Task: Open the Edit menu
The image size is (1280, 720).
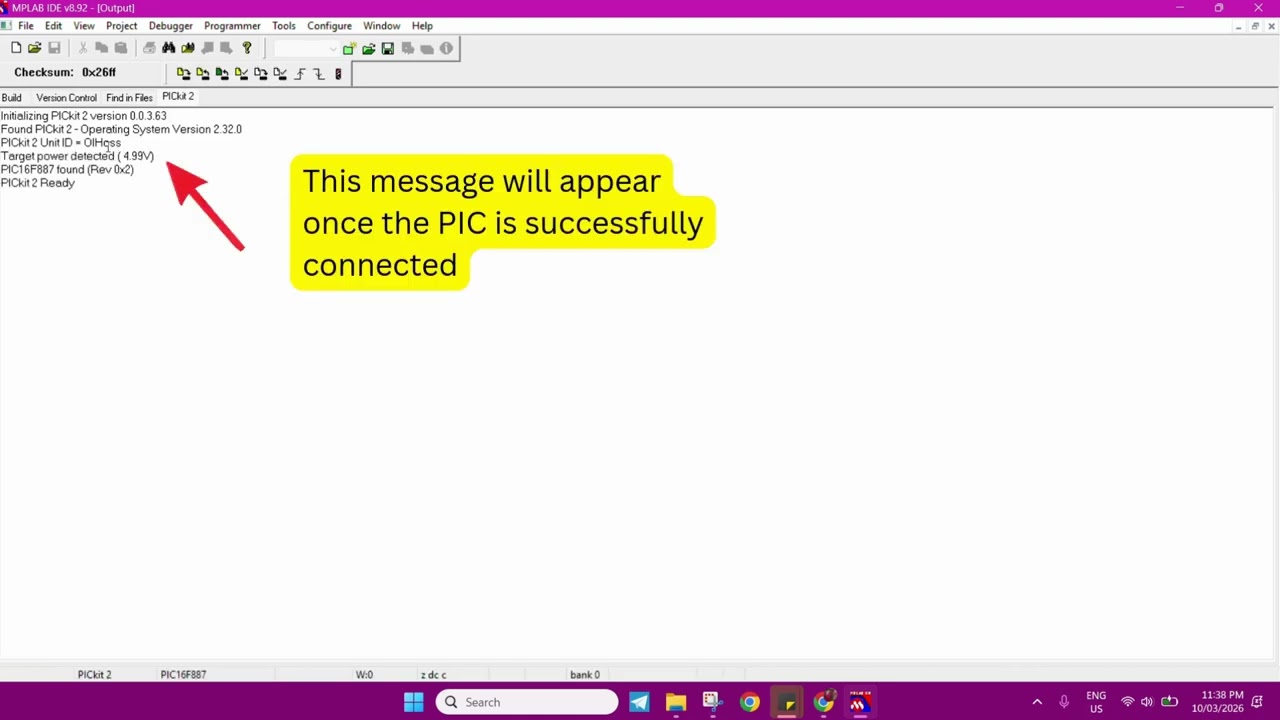Action: click(53, 26)
